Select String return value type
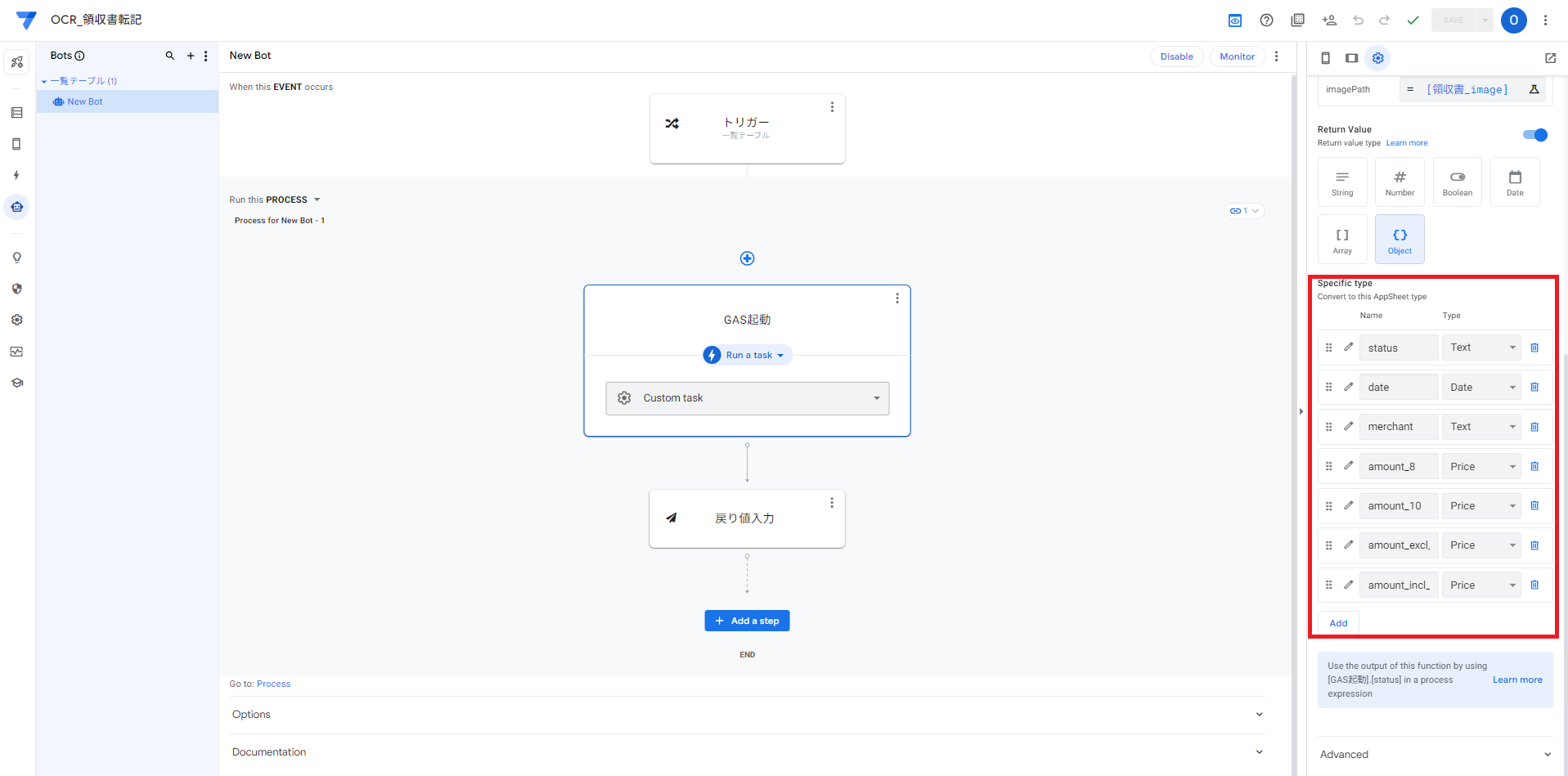The width and height of the screenshot is (1568, 776). click(x=1342, y=182)
